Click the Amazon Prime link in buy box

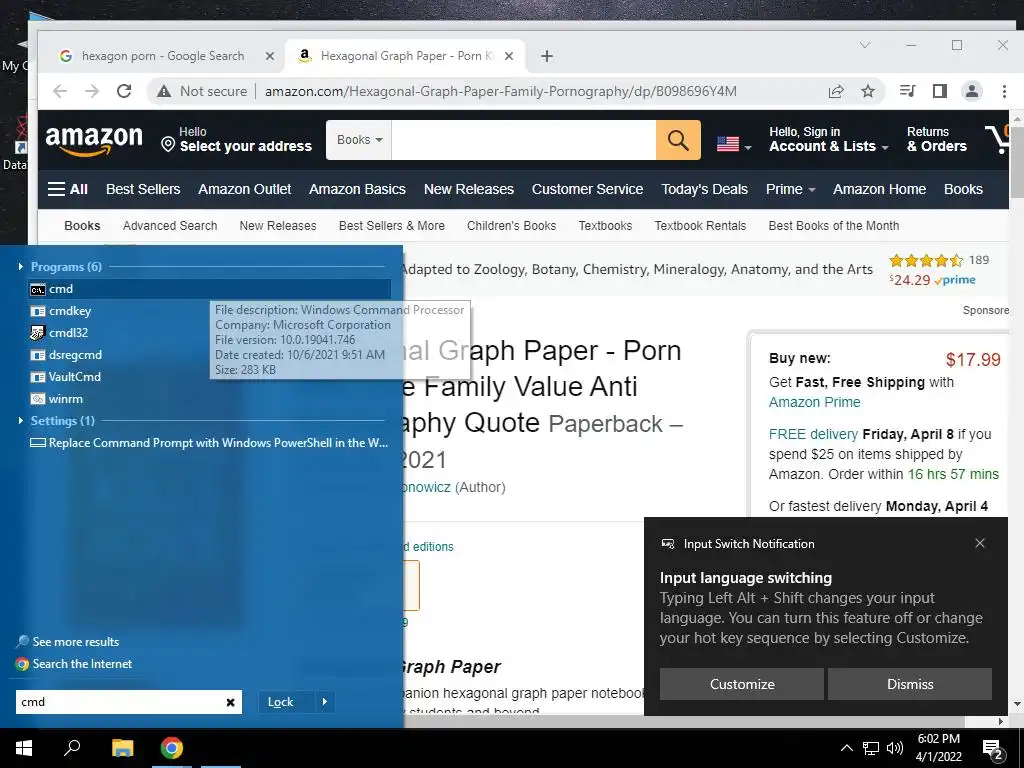pyautogui.click(x=814, y=402)
